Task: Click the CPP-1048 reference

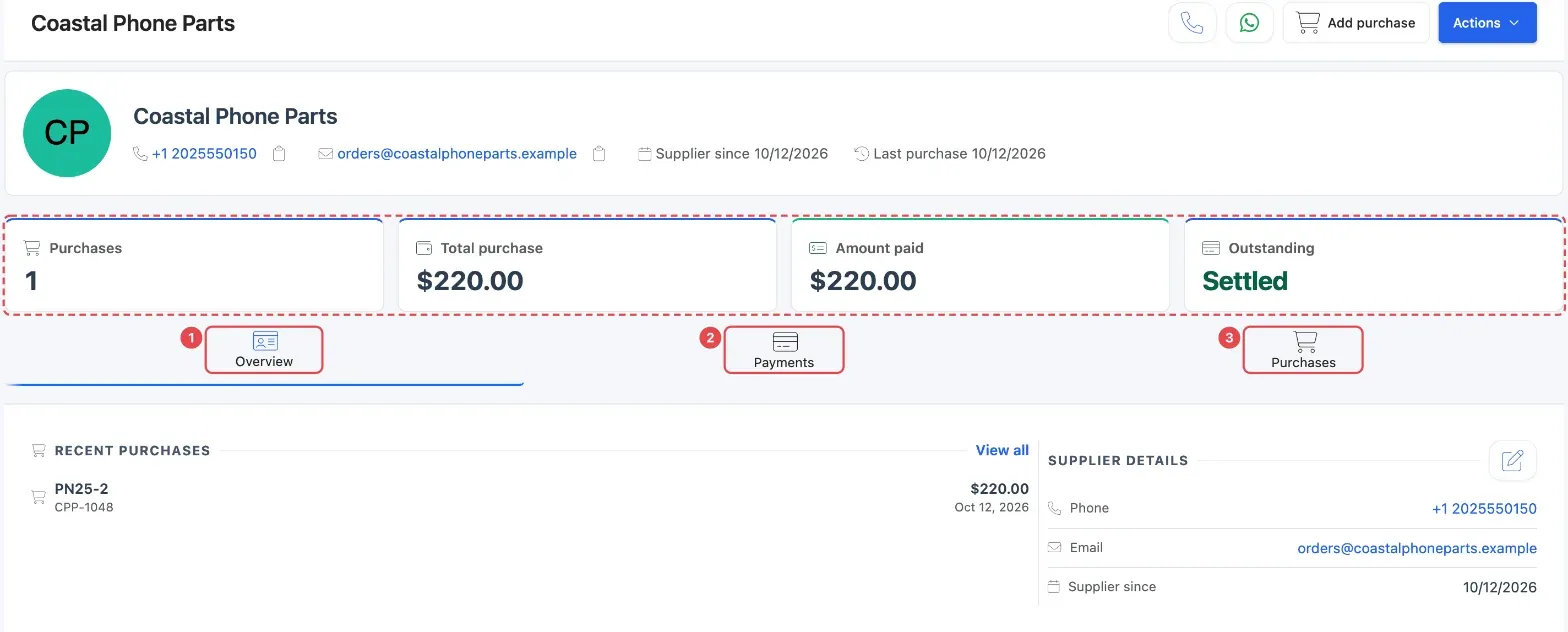Action: [84, 507]
